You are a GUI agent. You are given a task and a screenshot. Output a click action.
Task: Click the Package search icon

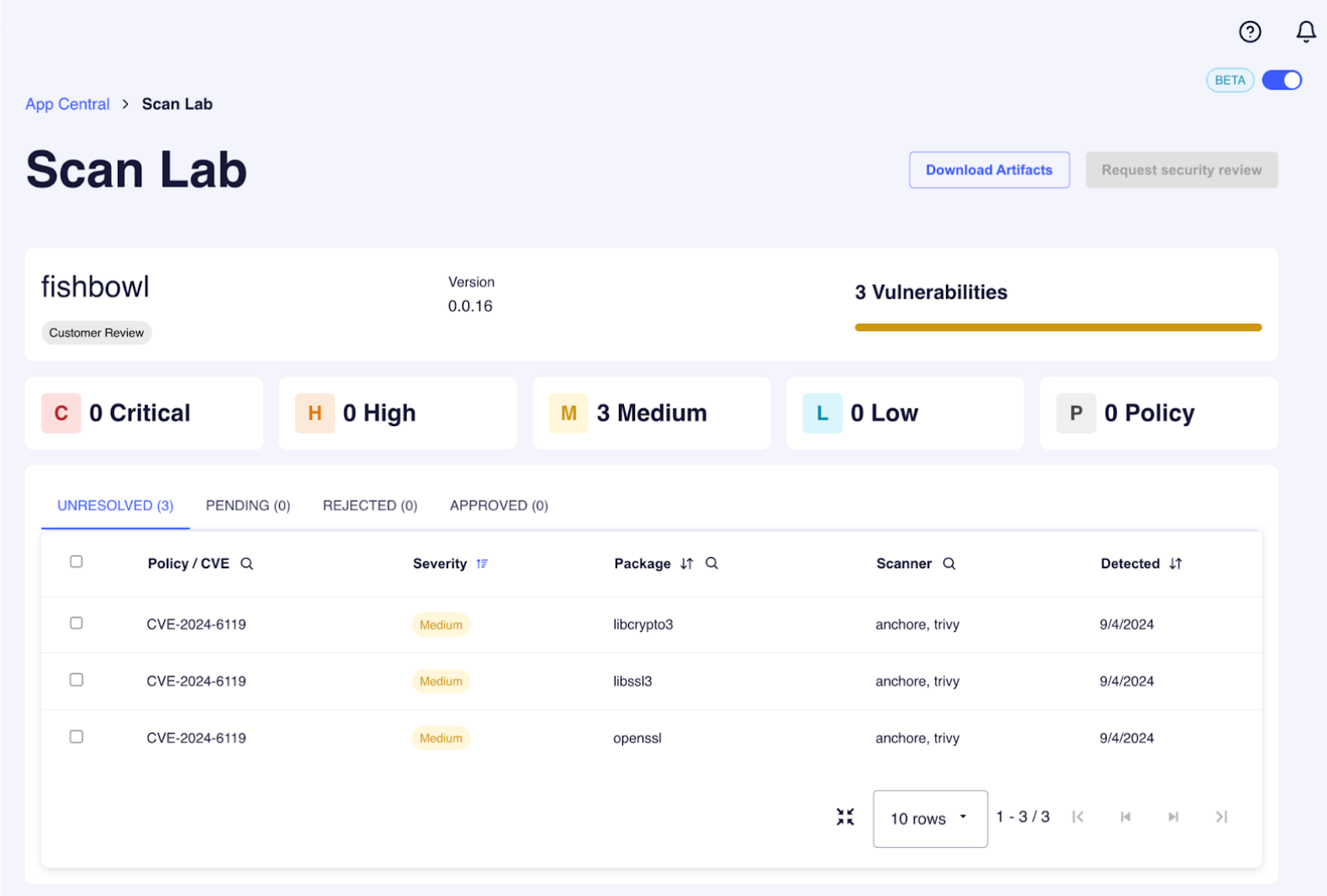tap(711, 564)
